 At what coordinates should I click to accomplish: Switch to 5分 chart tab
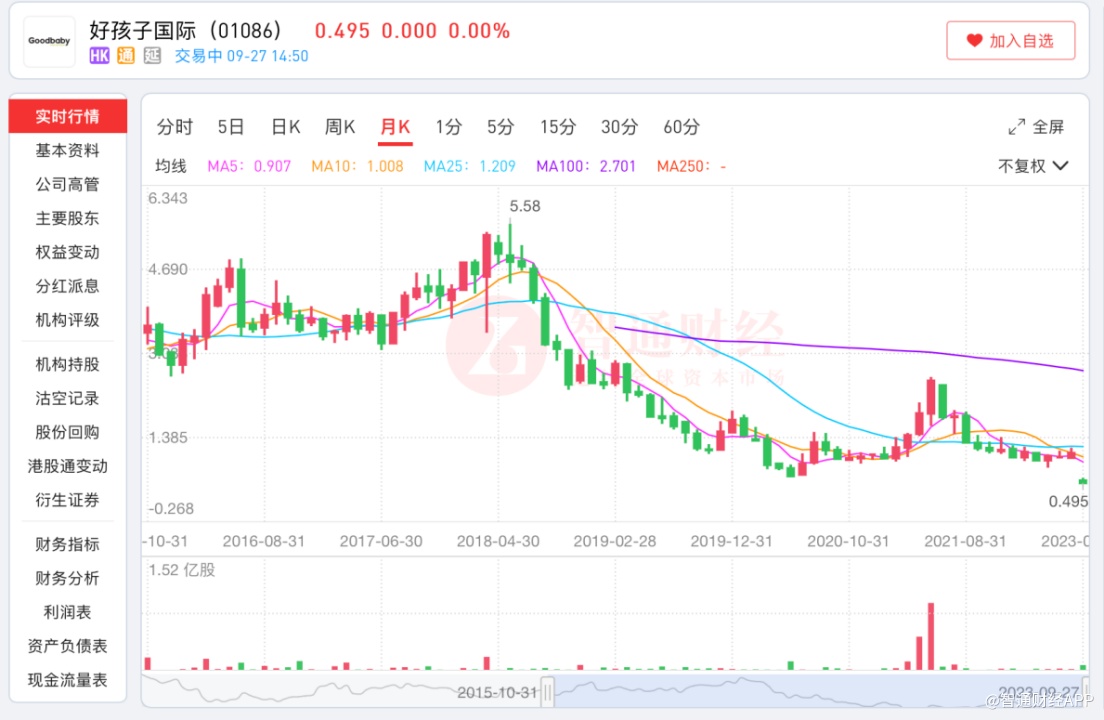click(x=501, y=127)
